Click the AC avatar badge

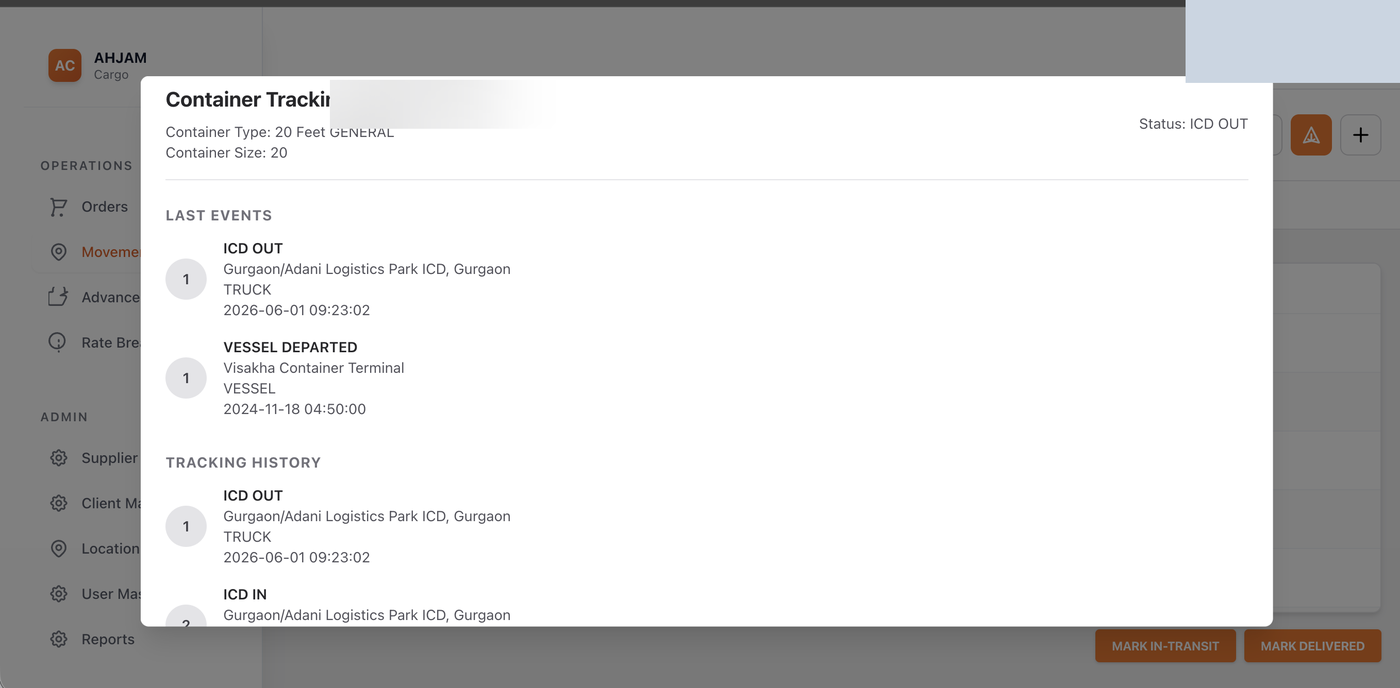click(x=65, y=66)
